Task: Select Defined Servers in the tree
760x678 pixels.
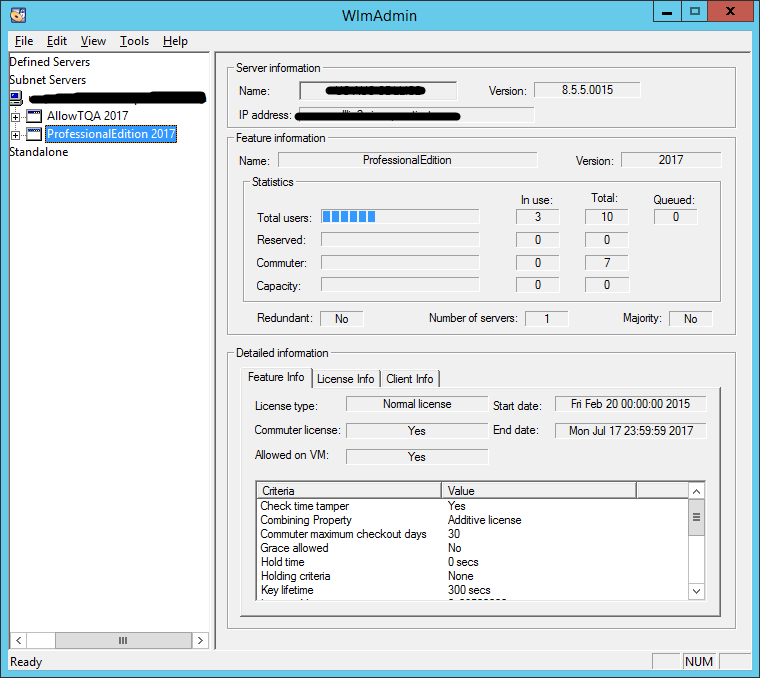Action: pyautogui.click(x=49, y=62)
